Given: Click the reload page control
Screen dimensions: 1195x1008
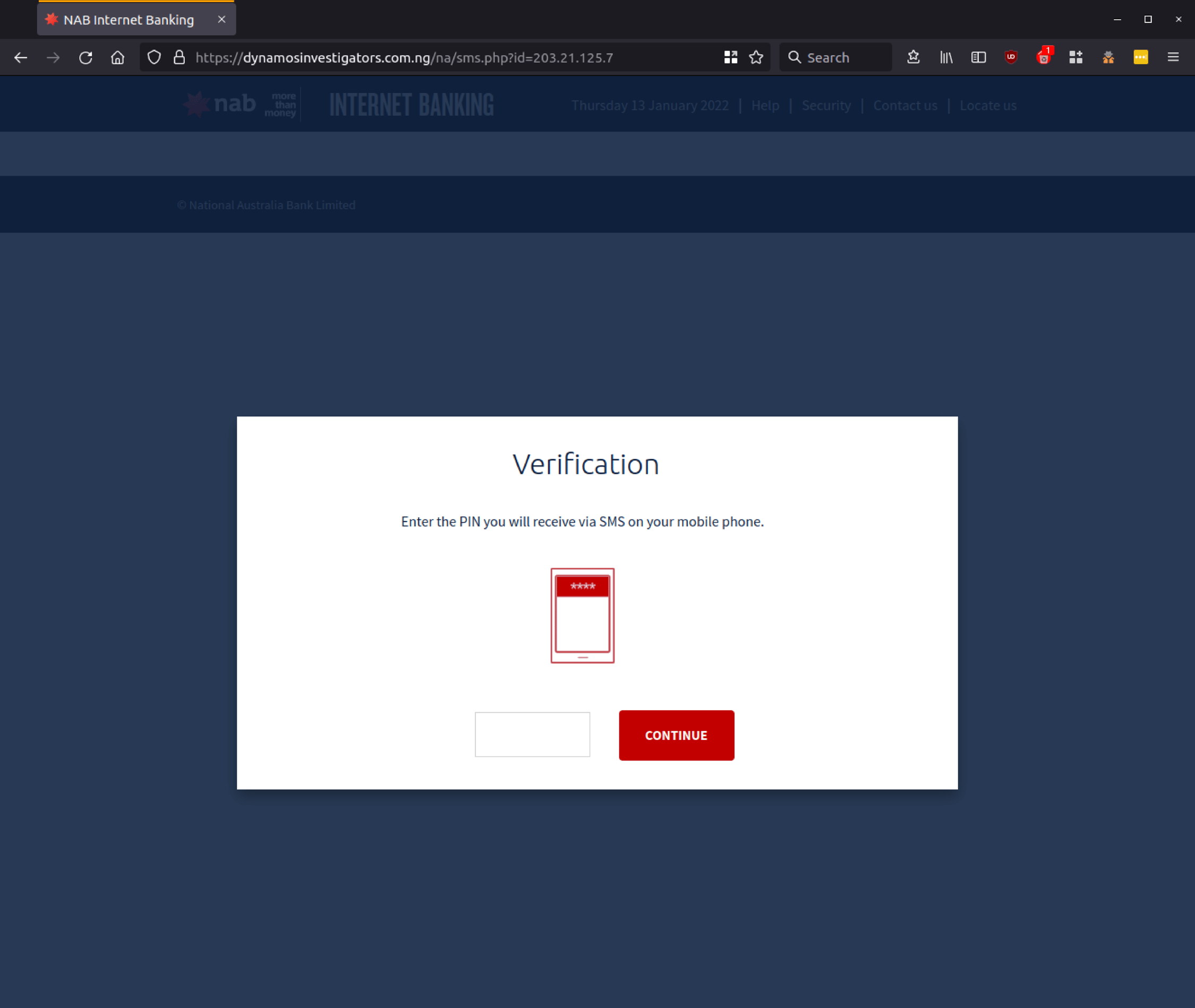Looking at the screenshot, I should [86, 57].
